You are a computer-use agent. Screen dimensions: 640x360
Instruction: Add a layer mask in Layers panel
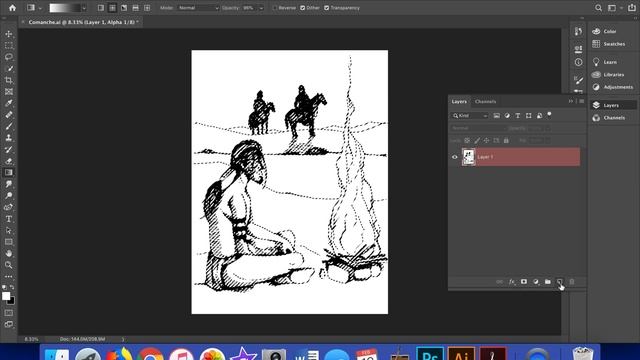524,282
